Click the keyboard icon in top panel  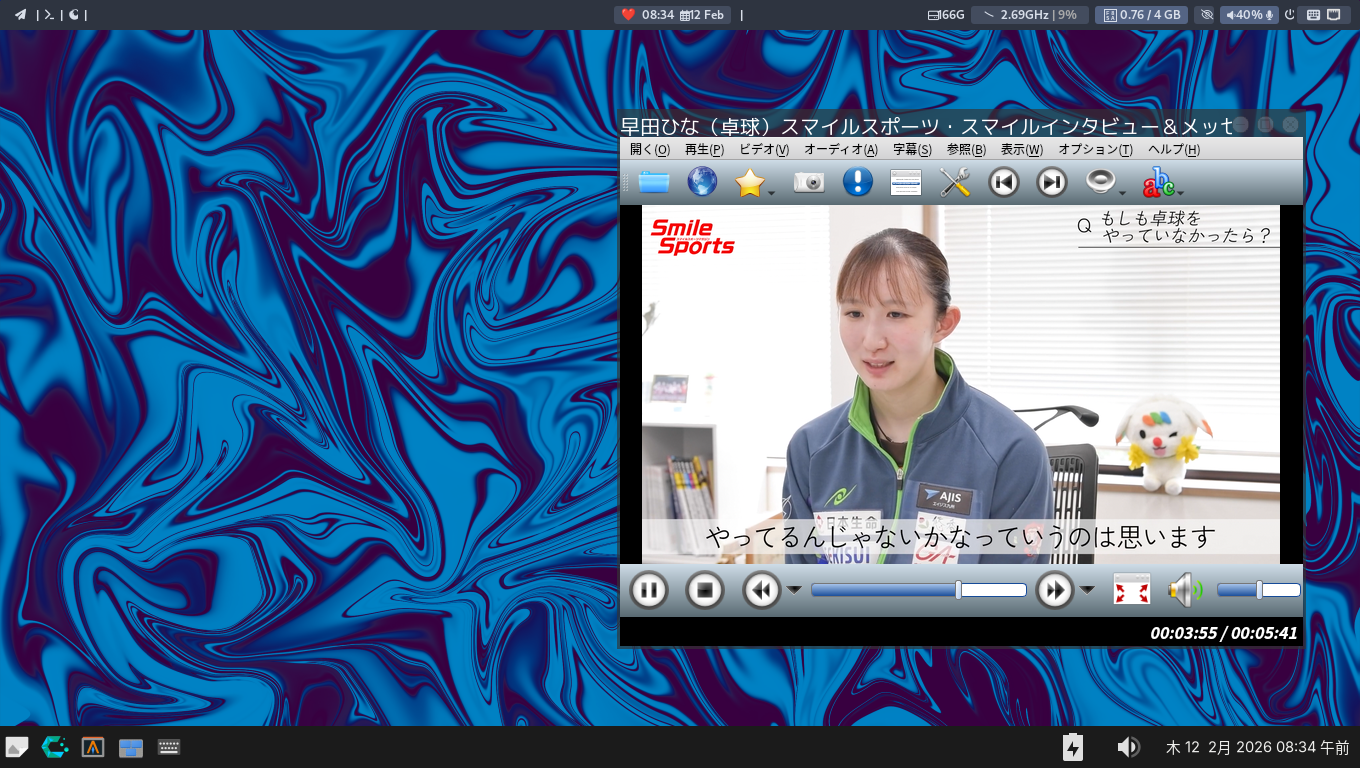[x=1313, y=15]
